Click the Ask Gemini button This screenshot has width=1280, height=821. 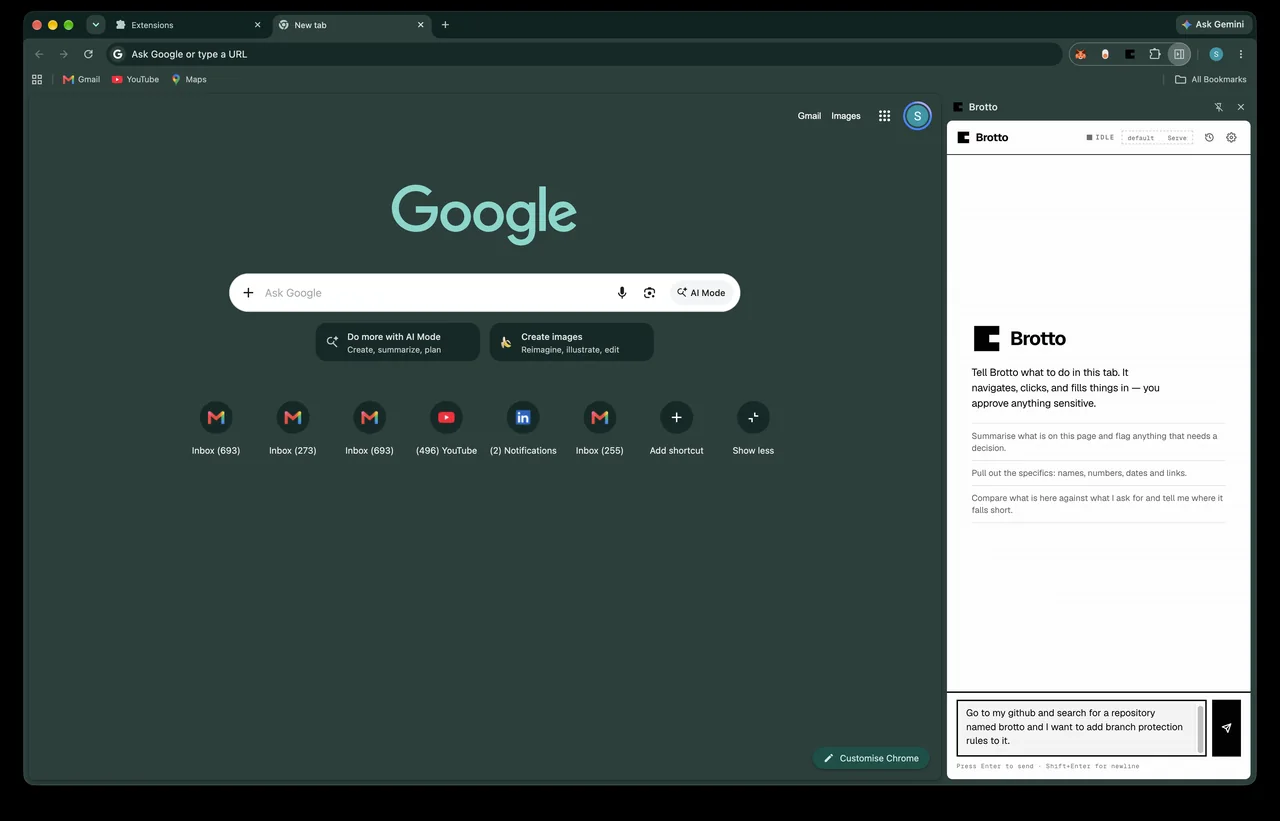pyautogui.click(x=1213, y=25)
